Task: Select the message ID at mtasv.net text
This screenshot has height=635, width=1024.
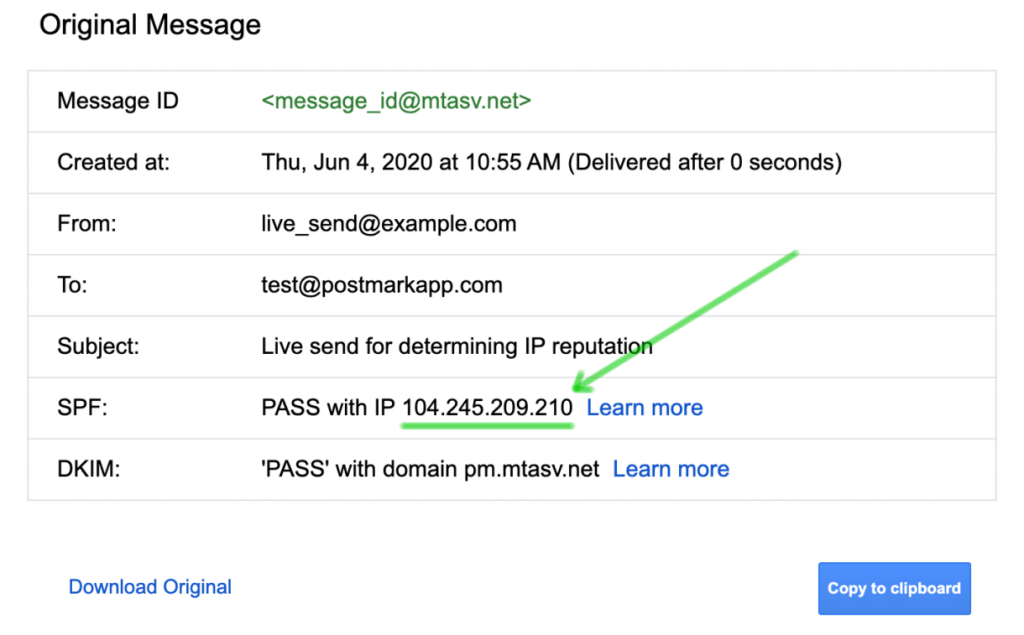Action: tap(396, 101)
